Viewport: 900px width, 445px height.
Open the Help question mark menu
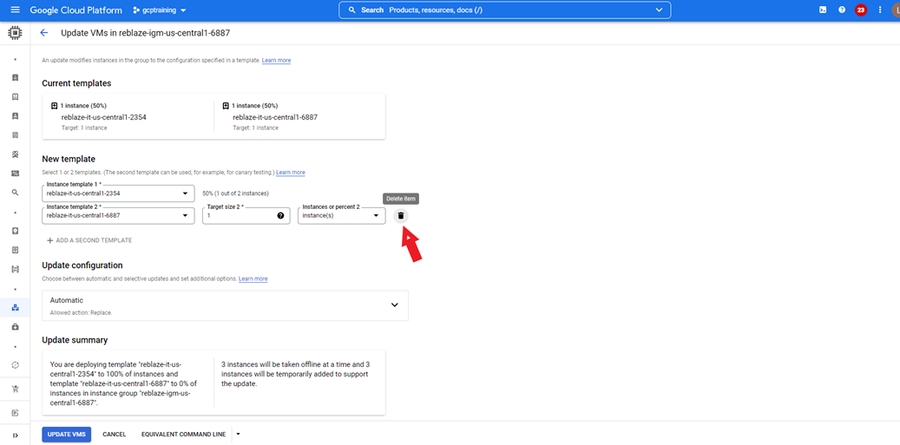click(x=842, y=10)
